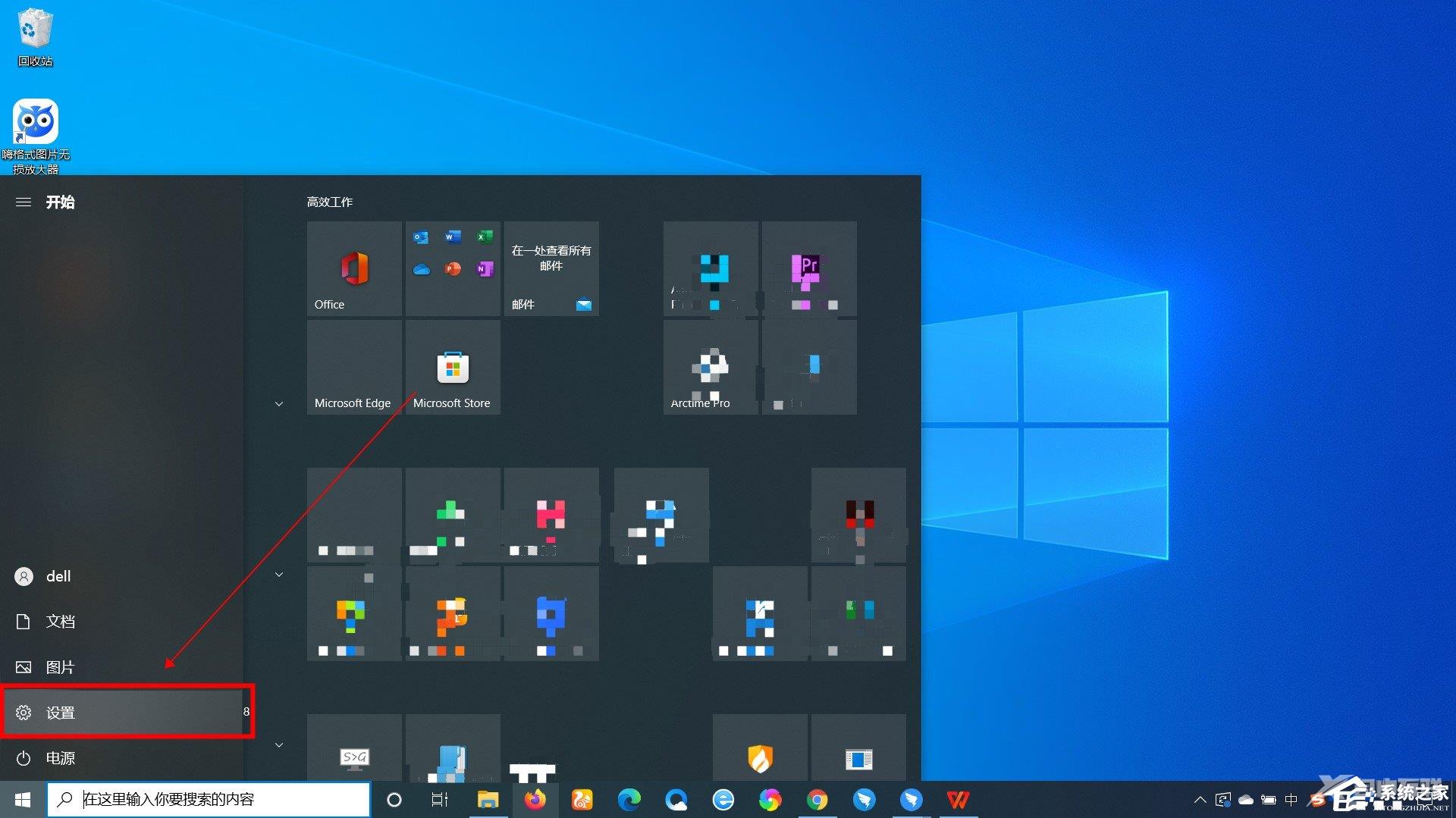
Task: Open File Explorer from the taskbar
Action: (488, 799)
